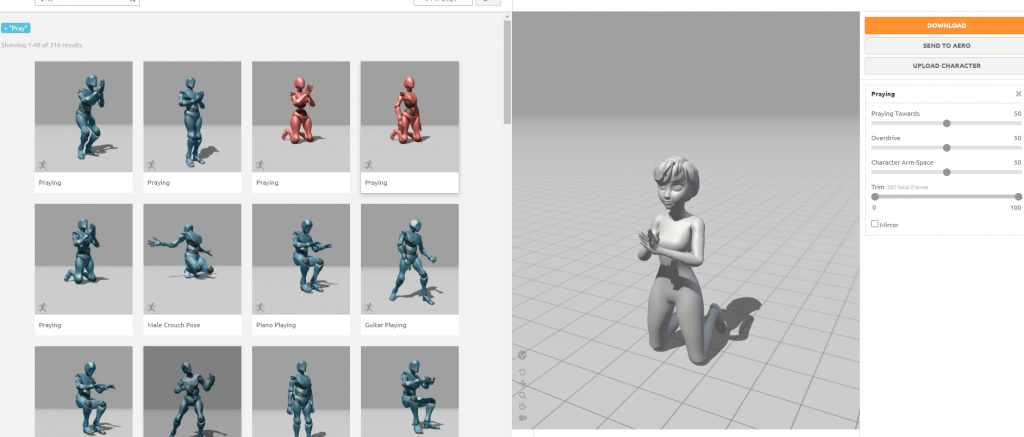
Task: Click the reset camera rotation arrow icon
Action: [x=522, y=372]
